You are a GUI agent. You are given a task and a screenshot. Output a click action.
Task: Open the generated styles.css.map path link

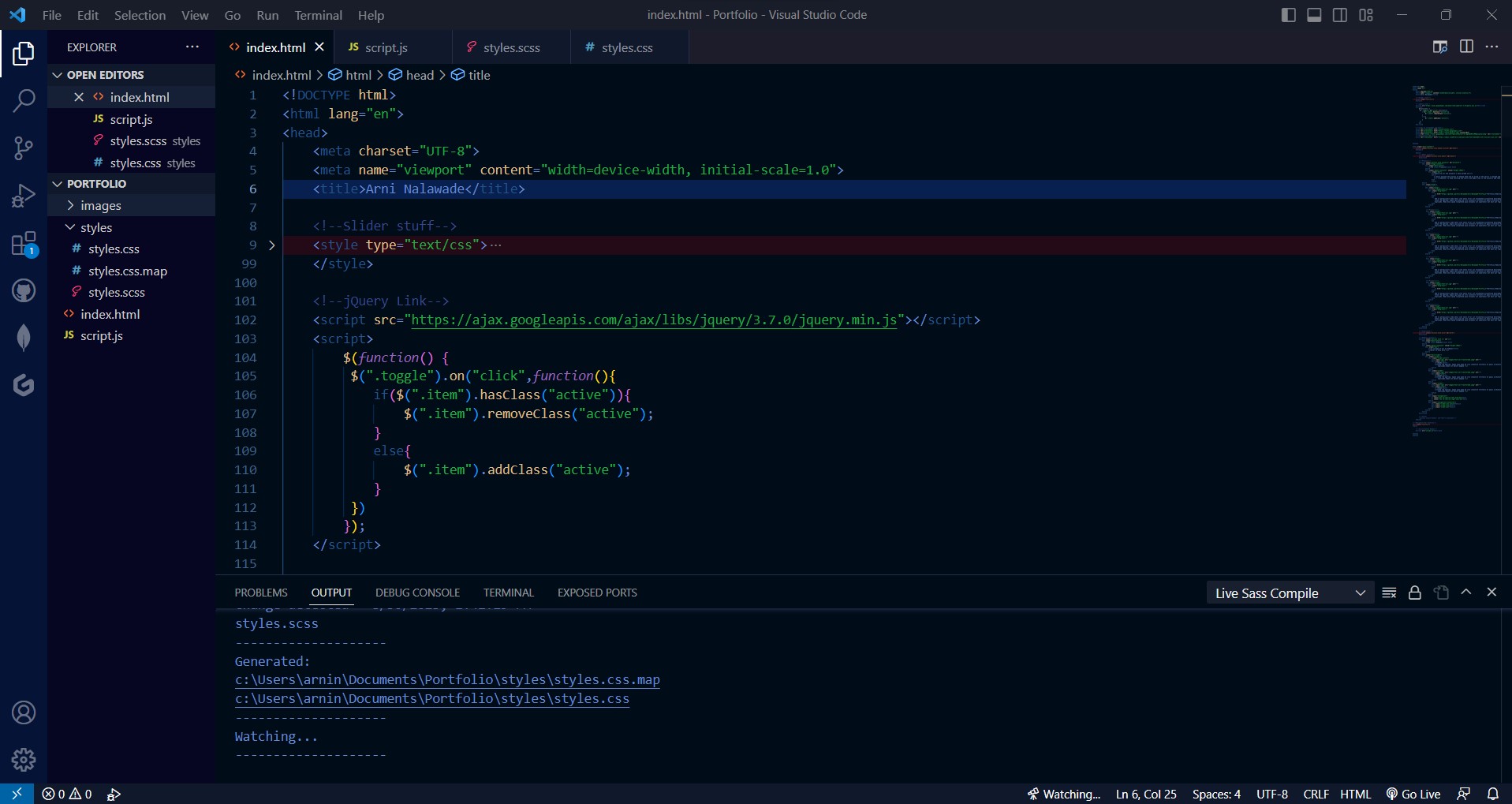coord(447,680)
